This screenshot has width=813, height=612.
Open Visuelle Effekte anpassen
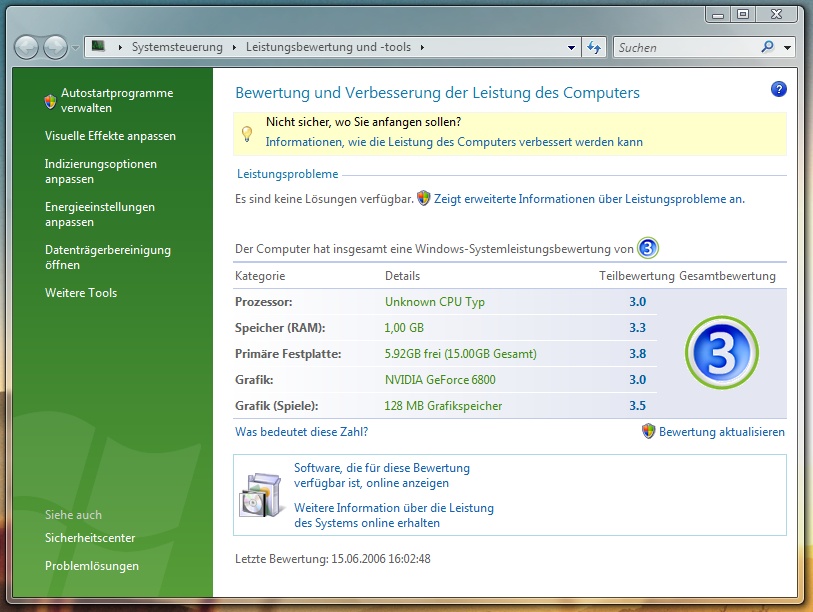click(x=110, y=136)
